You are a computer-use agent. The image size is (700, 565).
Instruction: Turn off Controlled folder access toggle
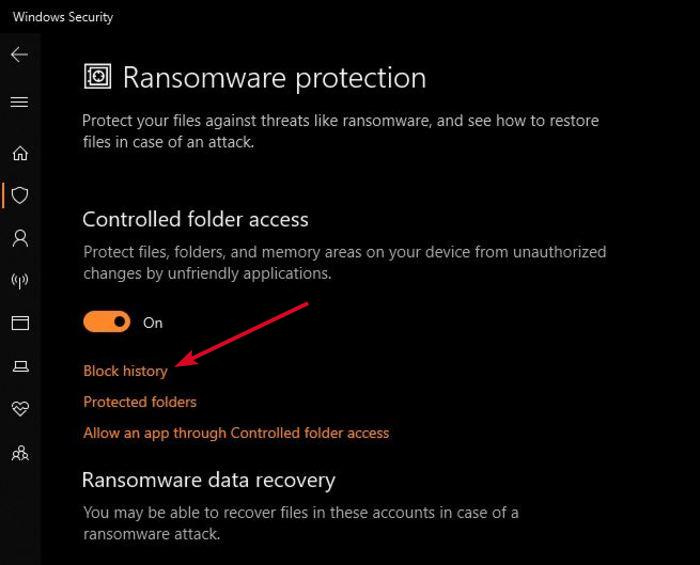(x=107, y=322)
